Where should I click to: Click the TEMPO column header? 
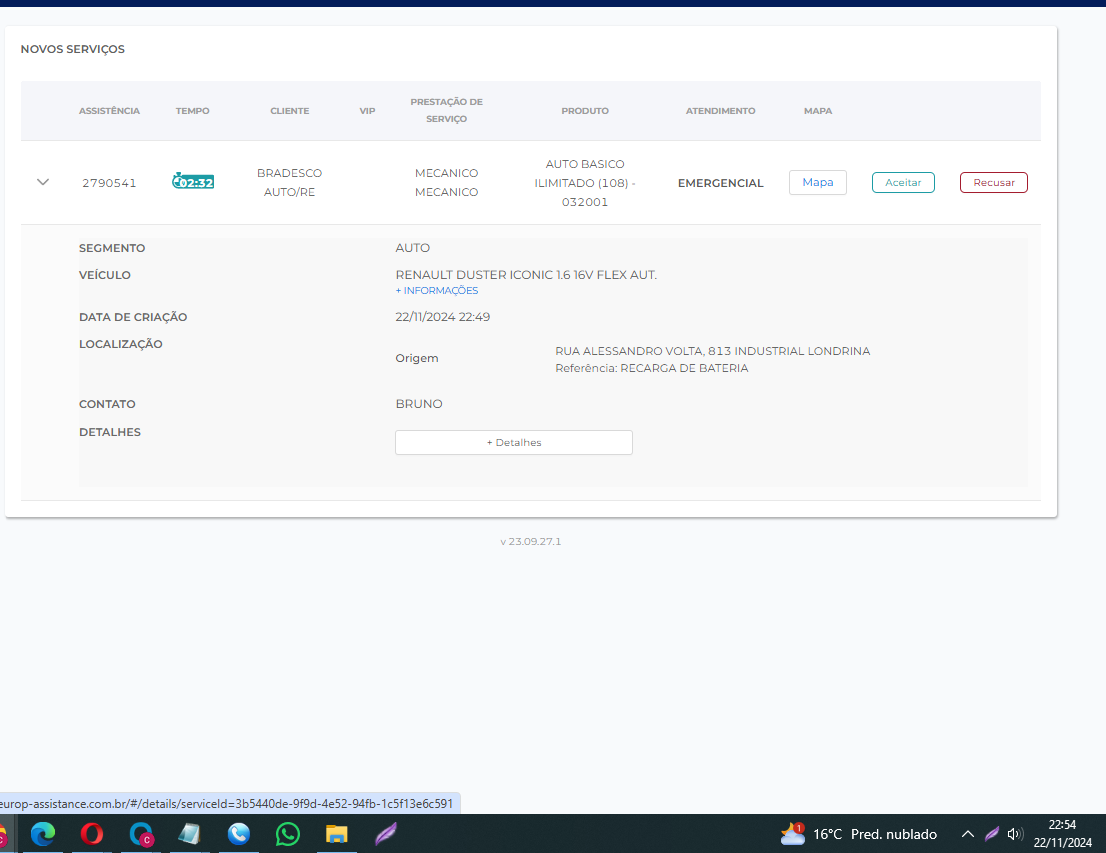pyautogui.click(x=192, y=111)
